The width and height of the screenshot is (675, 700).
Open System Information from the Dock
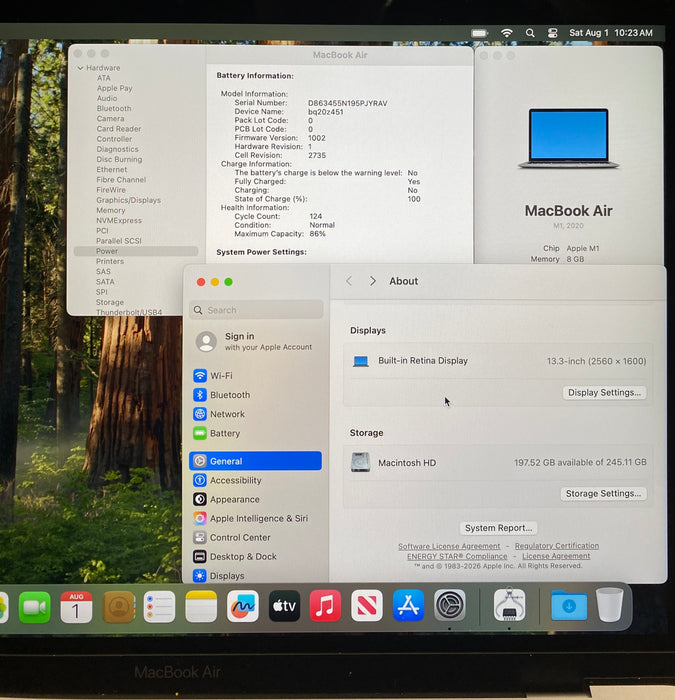tap(509, 605)
